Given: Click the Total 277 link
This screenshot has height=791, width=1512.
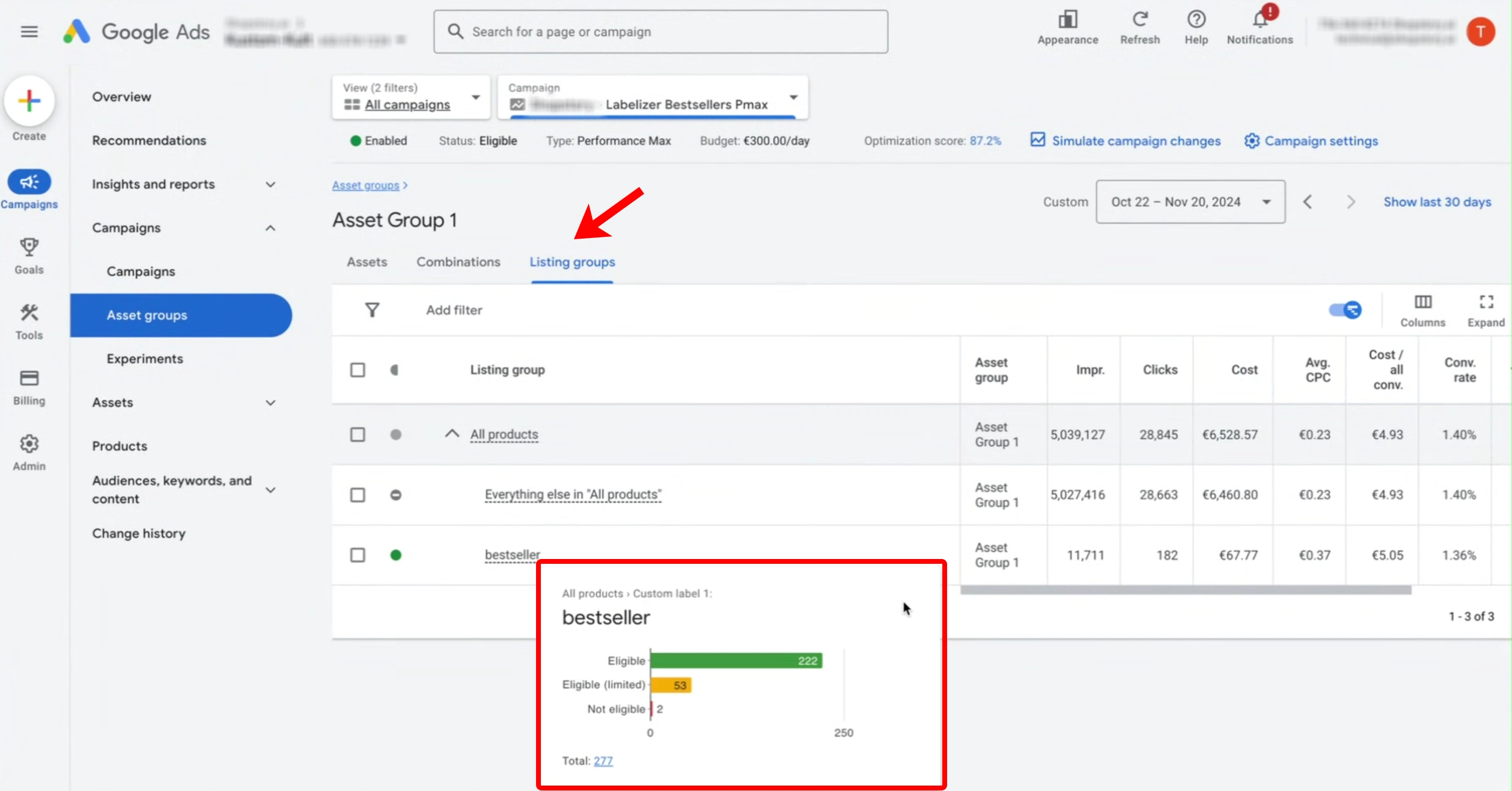Looking at the screenshot, I should [x=603, y=761].
